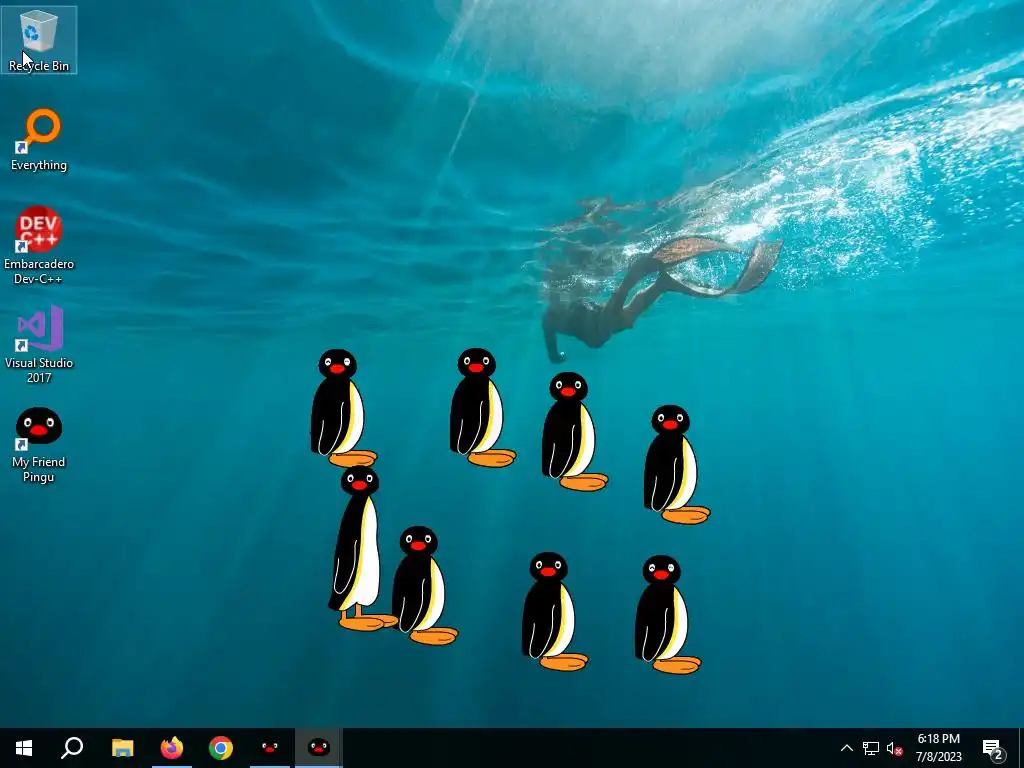
Task: Select the Embarcadero Dev-C++ shortcut
Action: coord(39,245)
